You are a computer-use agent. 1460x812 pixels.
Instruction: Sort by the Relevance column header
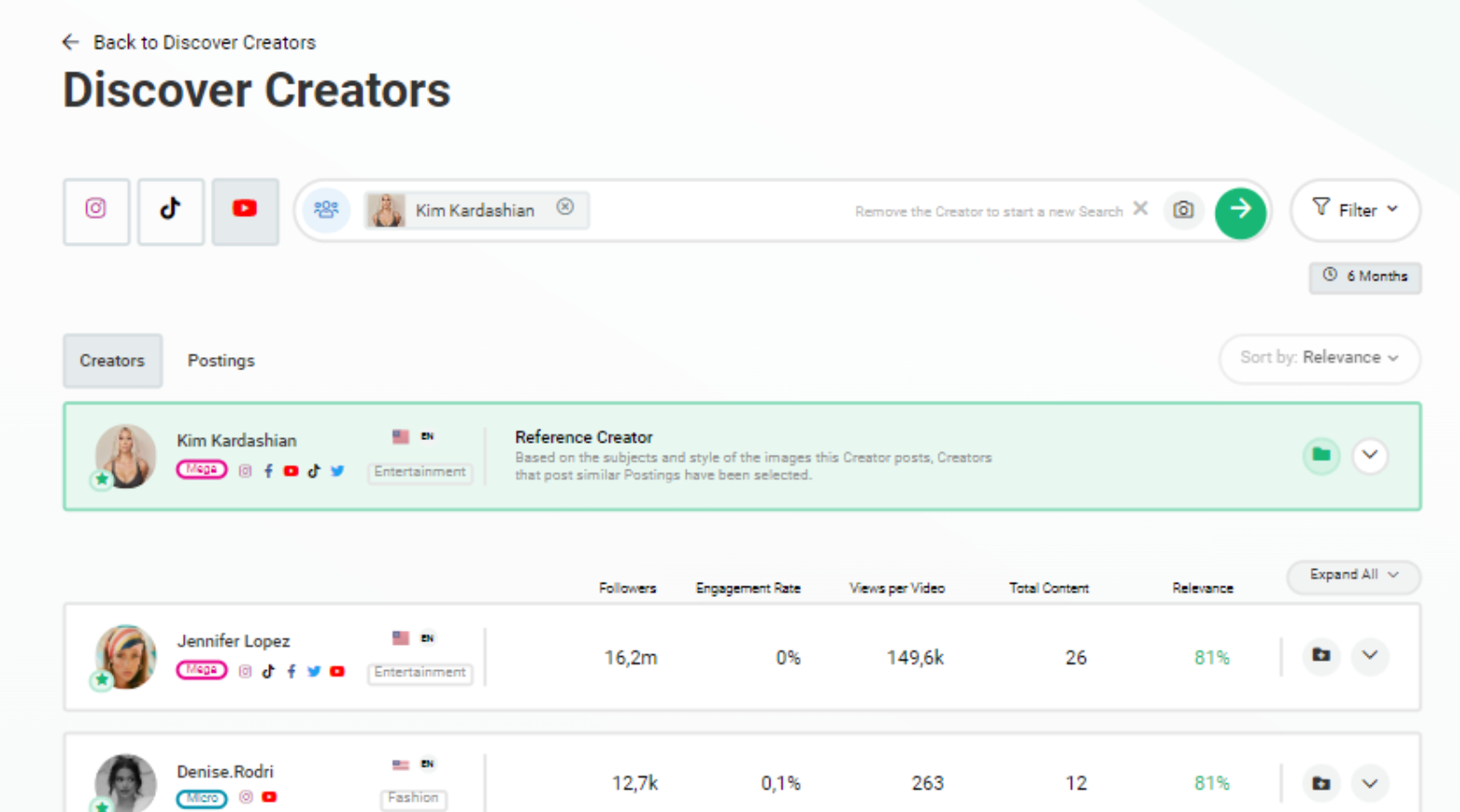pyautogui.click(x=1203, y=588)
